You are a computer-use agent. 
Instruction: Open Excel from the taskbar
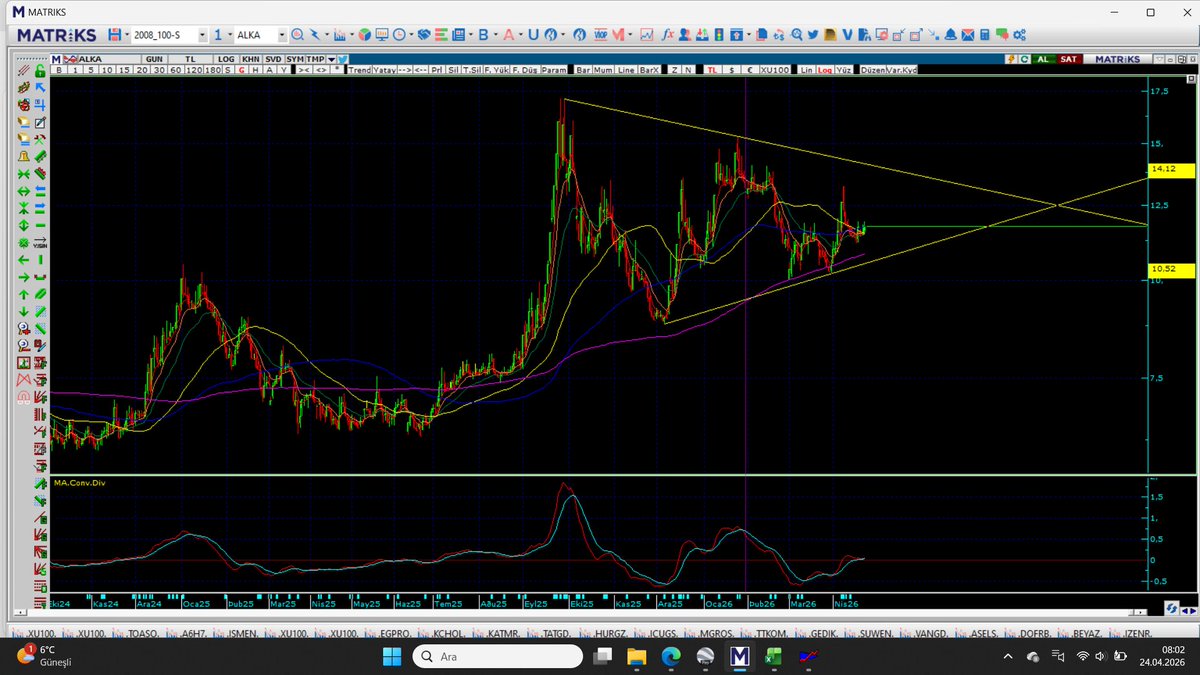(x=772, y=656)
